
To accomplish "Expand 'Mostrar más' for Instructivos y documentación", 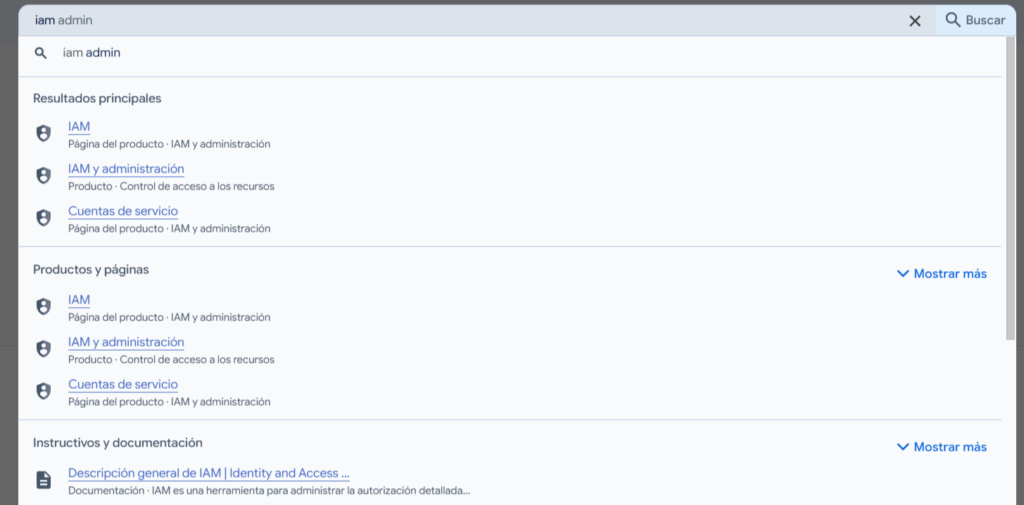I will pos(942,447).
